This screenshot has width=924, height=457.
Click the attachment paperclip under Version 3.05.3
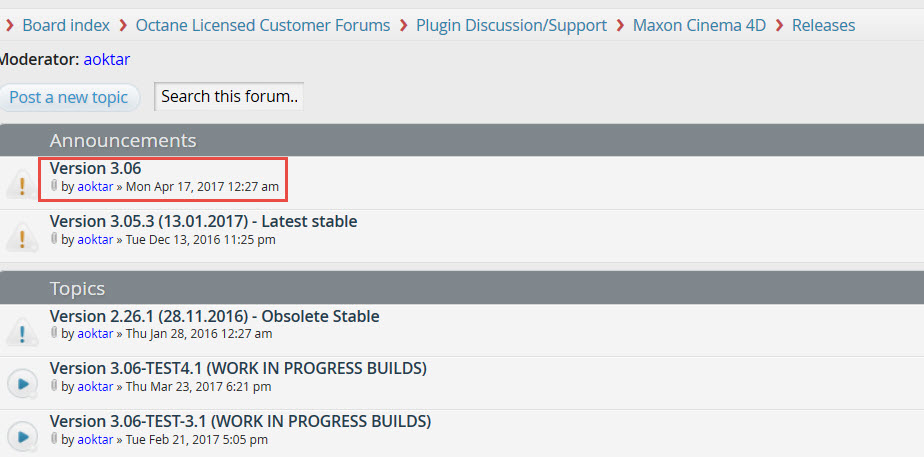point(54,239)
